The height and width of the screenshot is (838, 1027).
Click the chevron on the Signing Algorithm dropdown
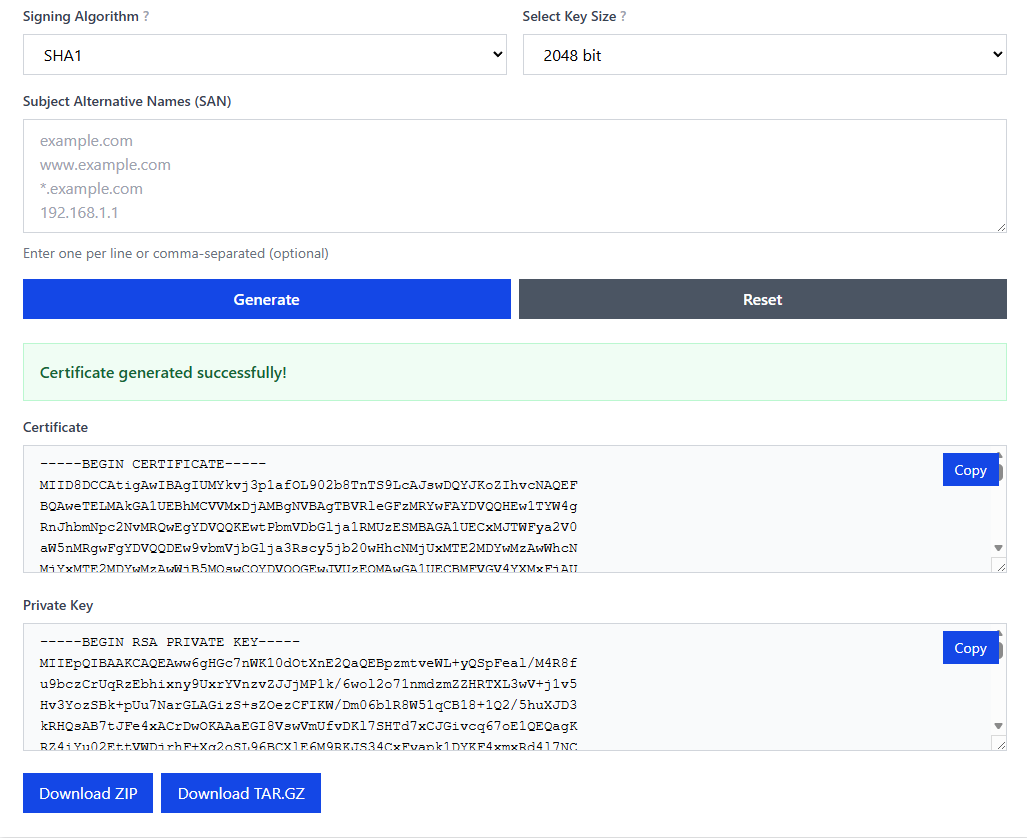click(499, 54)
